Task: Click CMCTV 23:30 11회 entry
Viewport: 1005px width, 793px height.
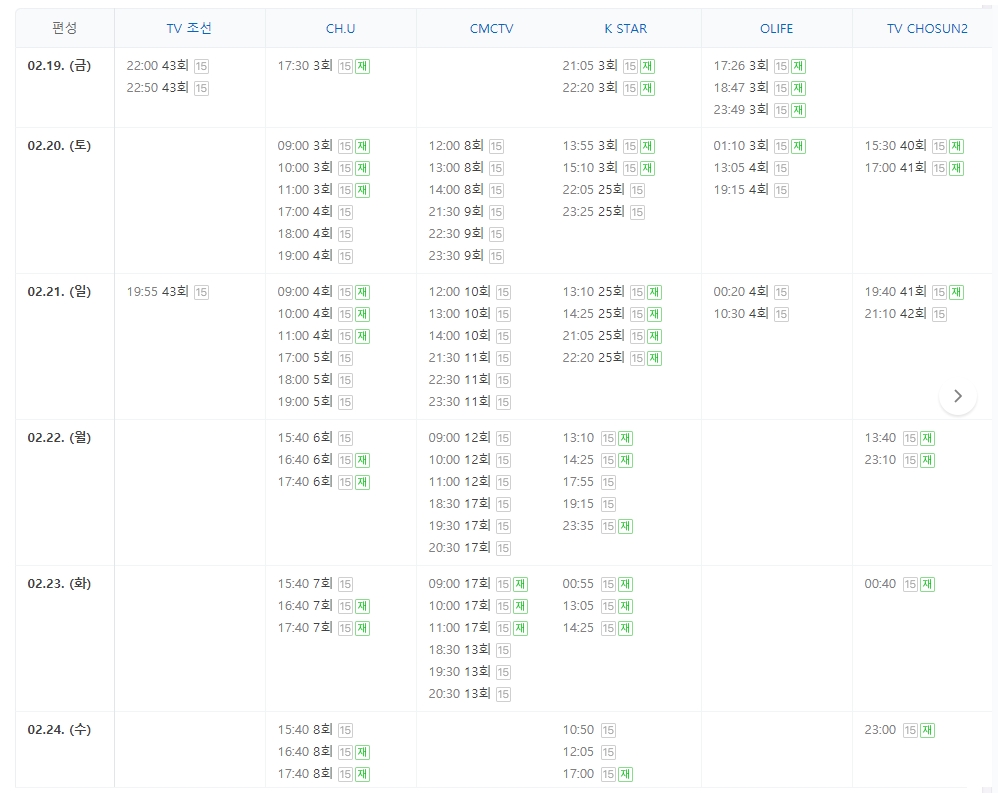Action: coord(460,401)
